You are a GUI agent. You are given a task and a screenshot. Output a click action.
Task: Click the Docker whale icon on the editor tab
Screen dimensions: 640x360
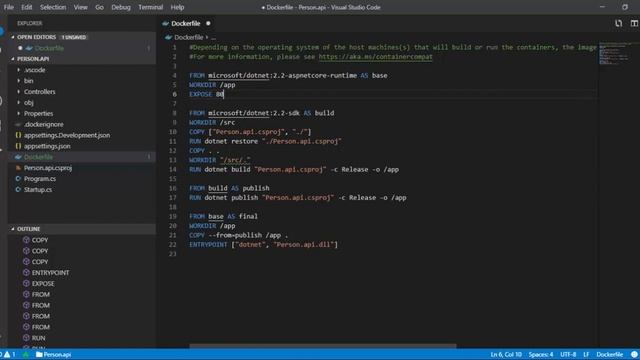tap(165, 23)
